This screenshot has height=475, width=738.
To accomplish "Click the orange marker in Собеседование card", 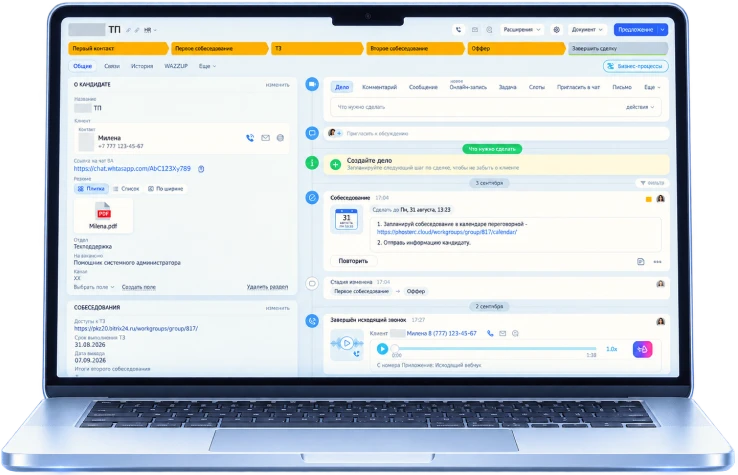I will [x=649, y=200].
